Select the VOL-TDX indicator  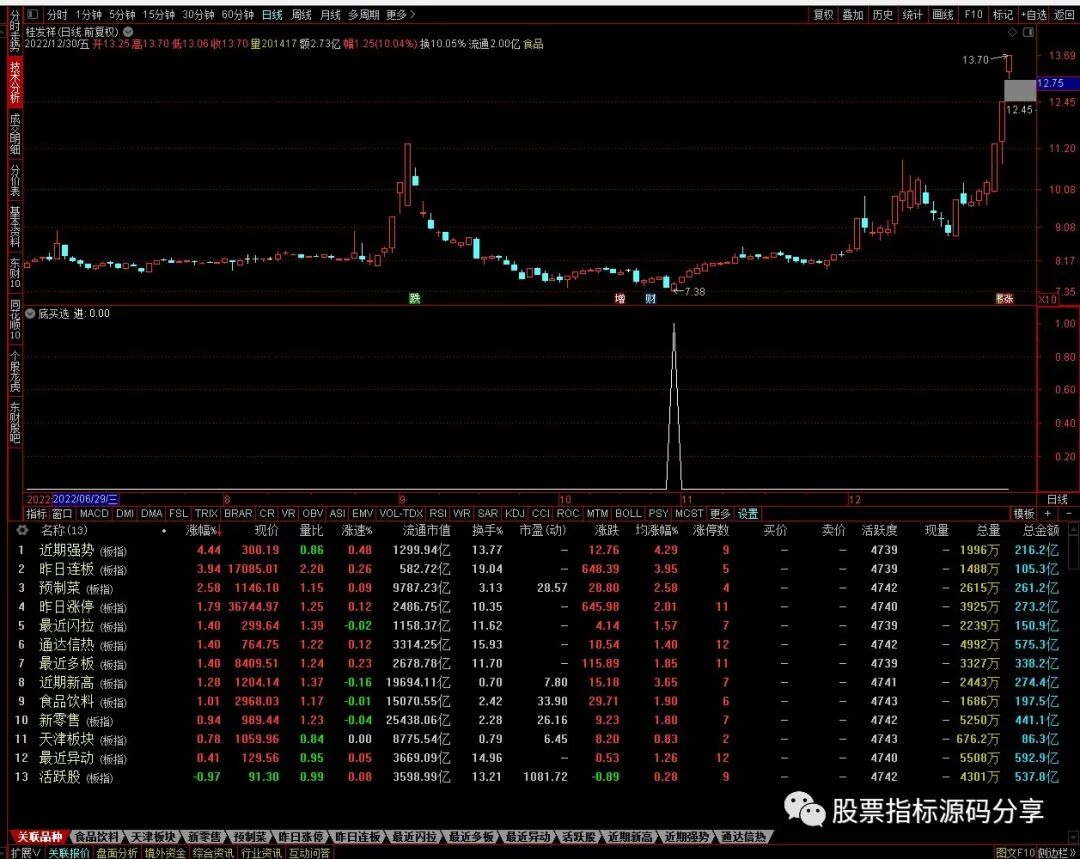pos(402,514)
